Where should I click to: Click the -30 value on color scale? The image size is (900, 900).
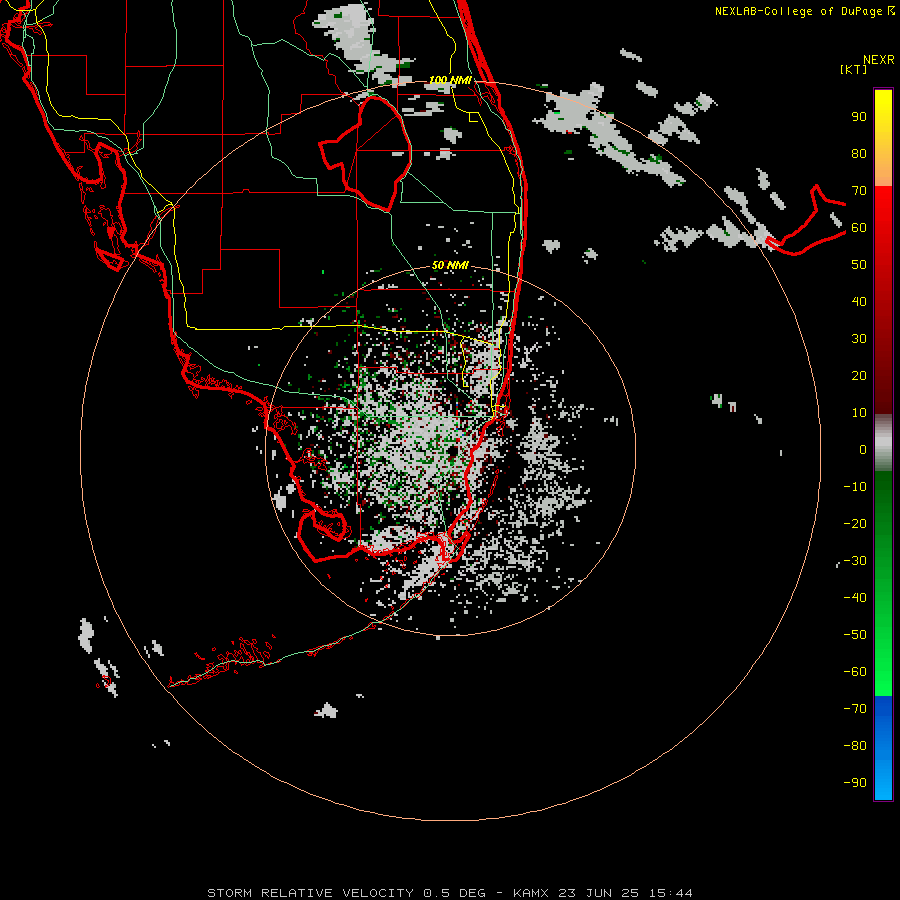pyautogui.click(x=855, y=561)
